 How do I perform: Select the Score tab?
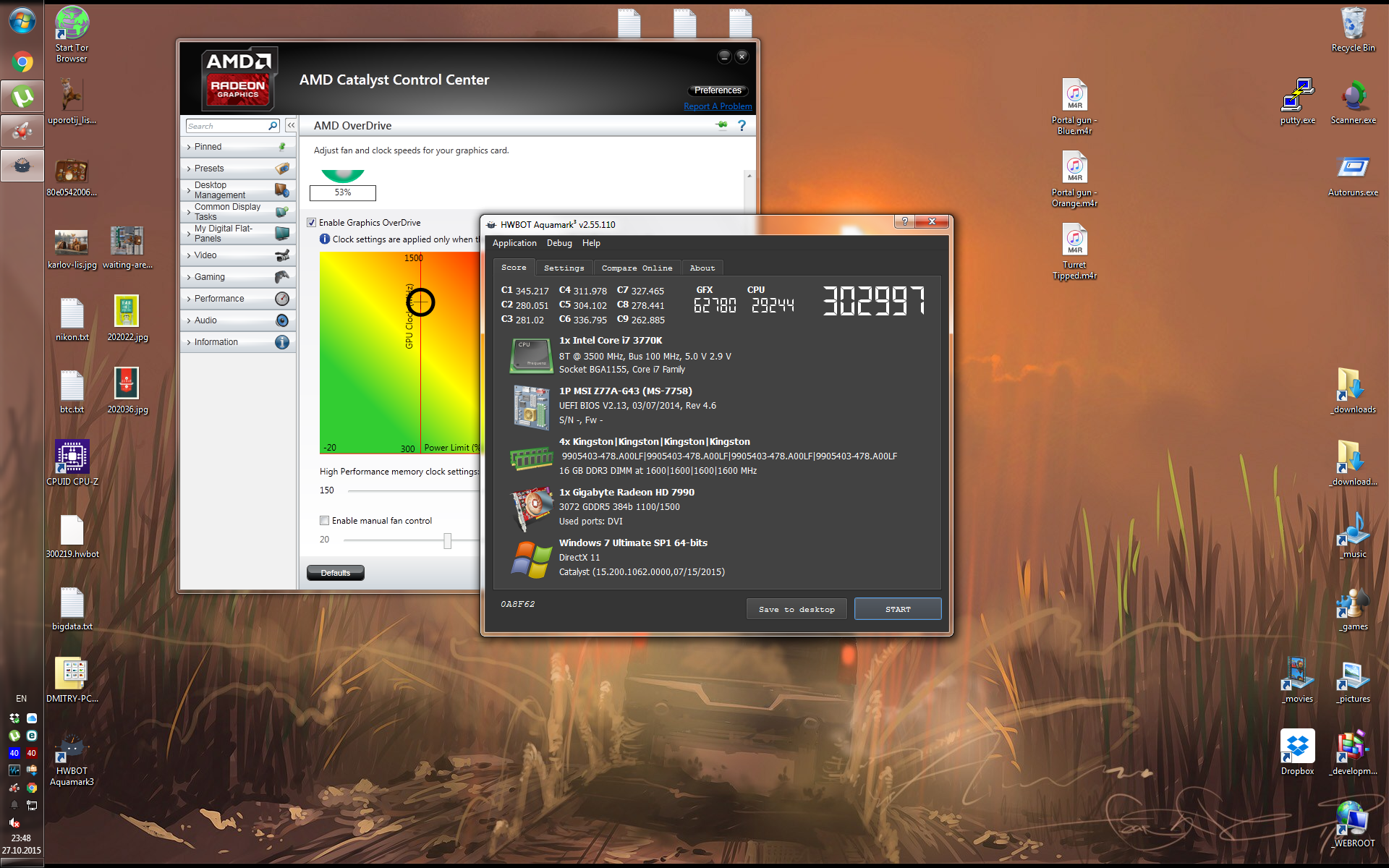click(514, 267)
